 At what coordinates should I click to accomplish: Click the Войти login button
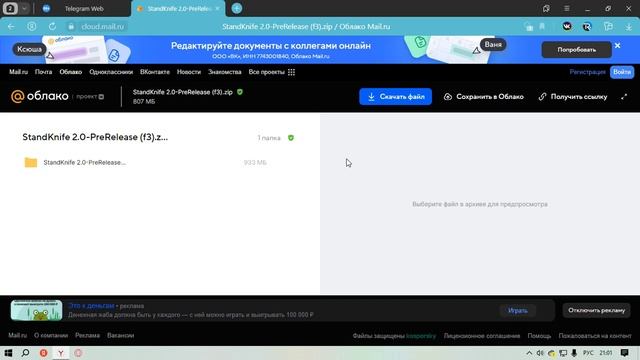pos(622,72)
